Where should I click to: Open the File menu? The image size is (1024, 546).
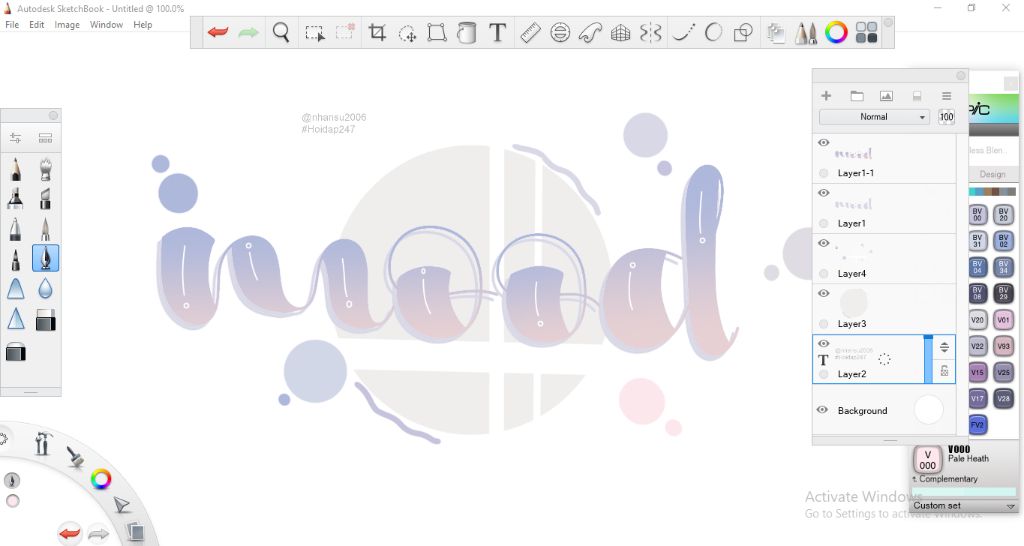(12, 25)
